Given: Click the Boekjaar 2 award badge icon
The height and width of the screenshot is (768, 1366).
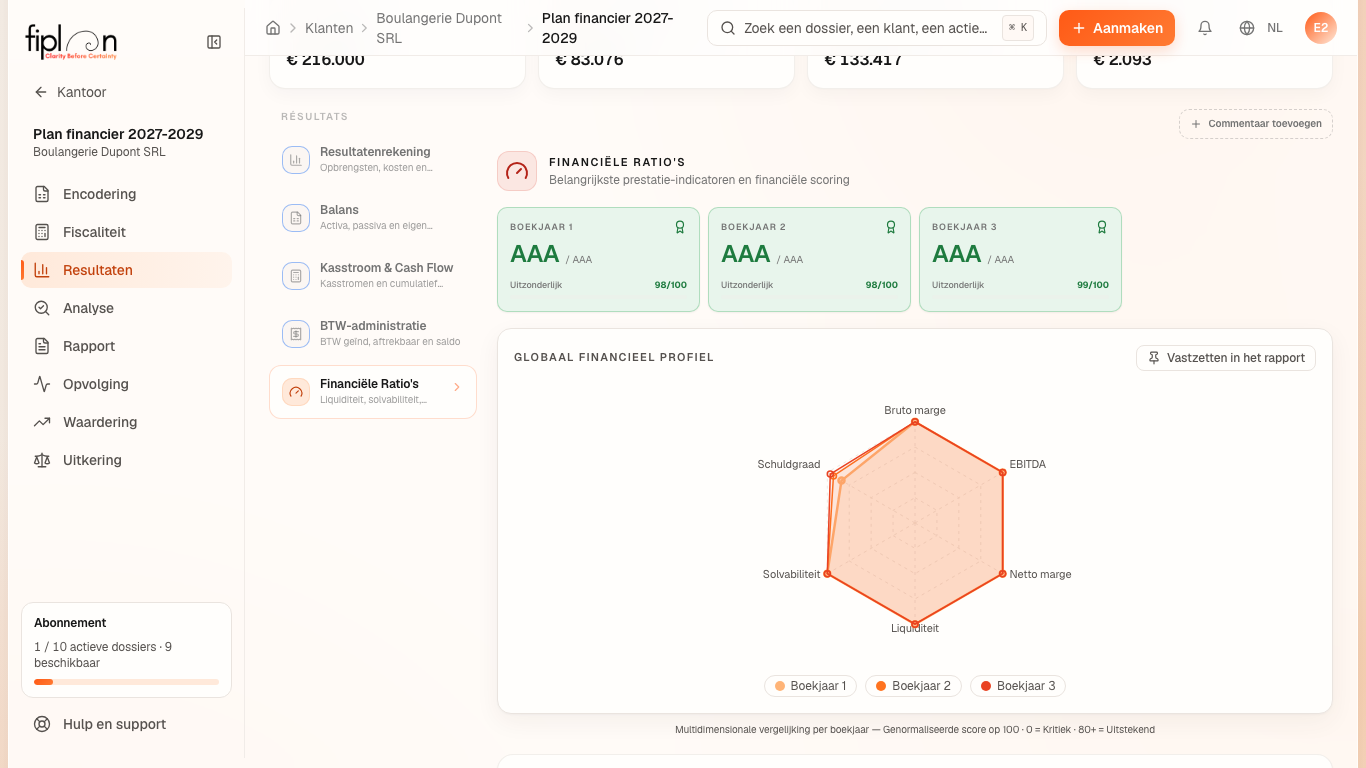Looking at the screenshot, I should tap(891, 227).
